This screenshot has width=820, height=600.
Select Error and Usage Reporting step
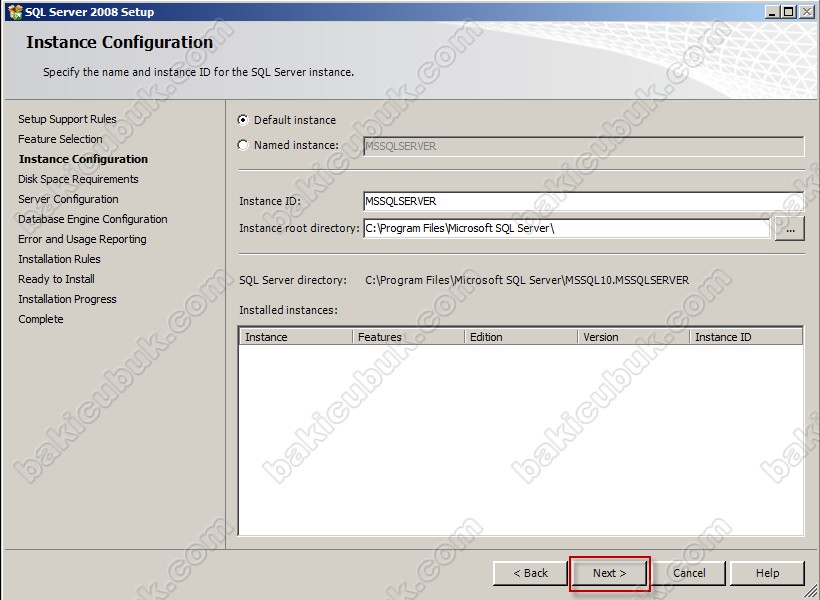pos(83,239)
